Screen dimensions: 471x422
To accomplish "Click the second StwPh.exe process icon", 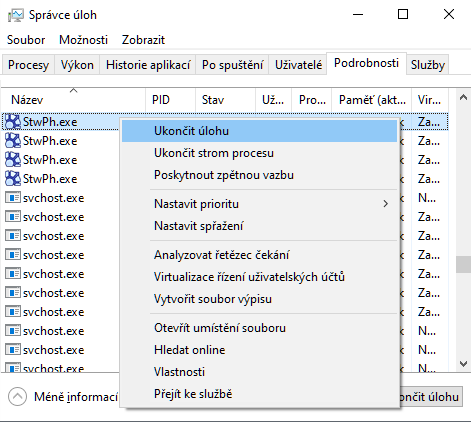I will click(x=13, y=141).
